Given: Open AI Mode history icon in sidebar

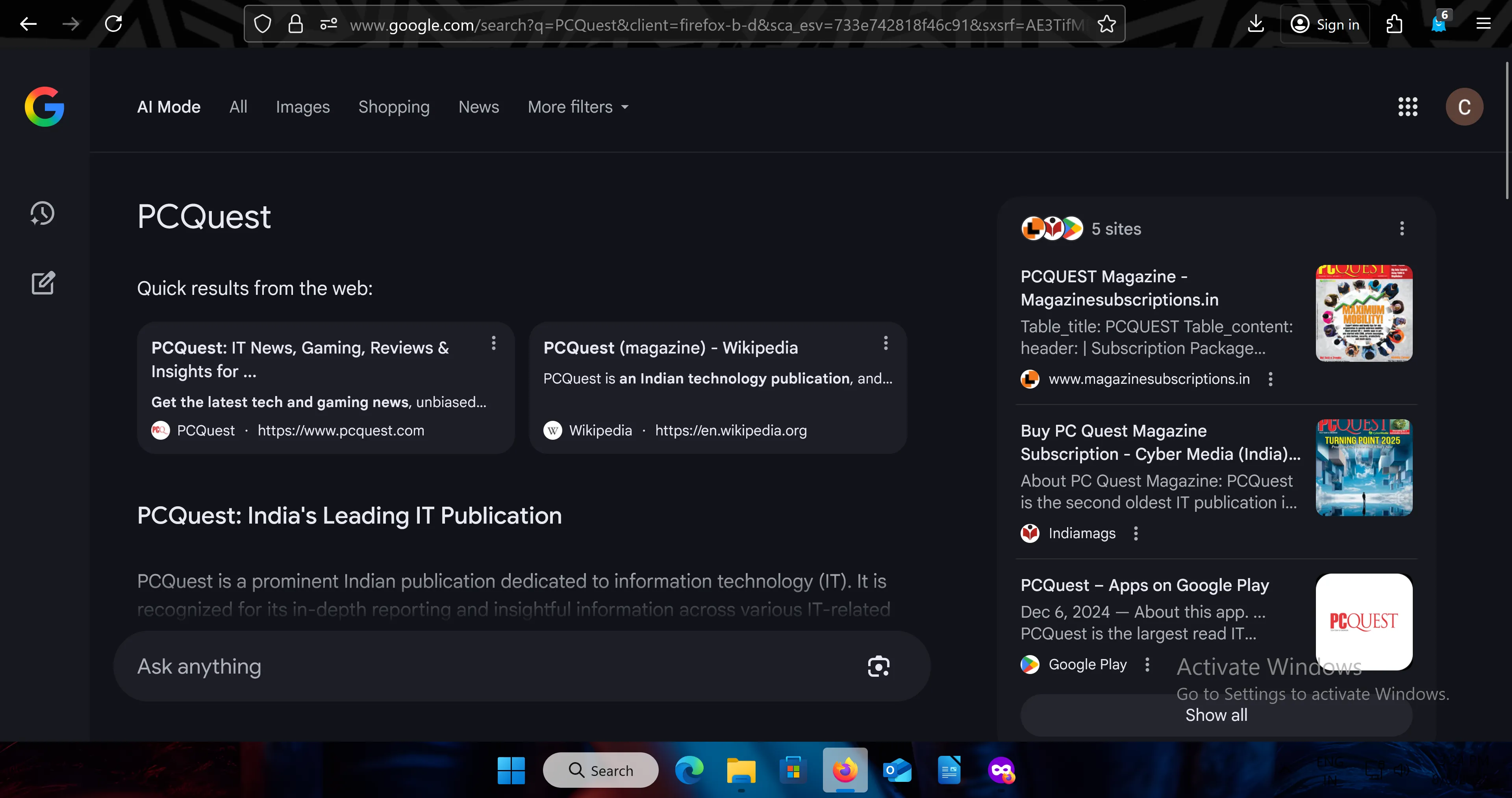Looking at the screenshot, I should click(x=42, y=213).
